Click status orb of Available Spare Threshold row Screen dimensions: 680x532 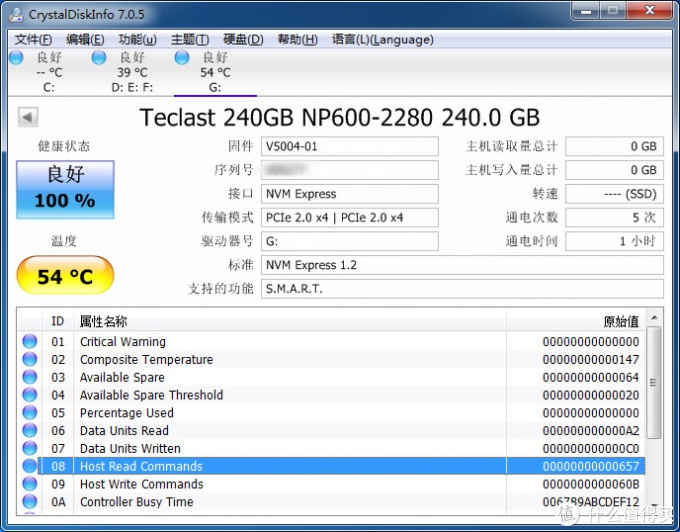click(30, 395)
